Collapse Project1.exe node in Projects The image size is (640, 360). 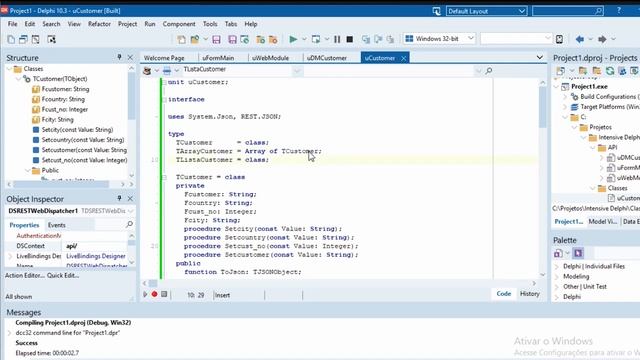(x=557, y=87)
